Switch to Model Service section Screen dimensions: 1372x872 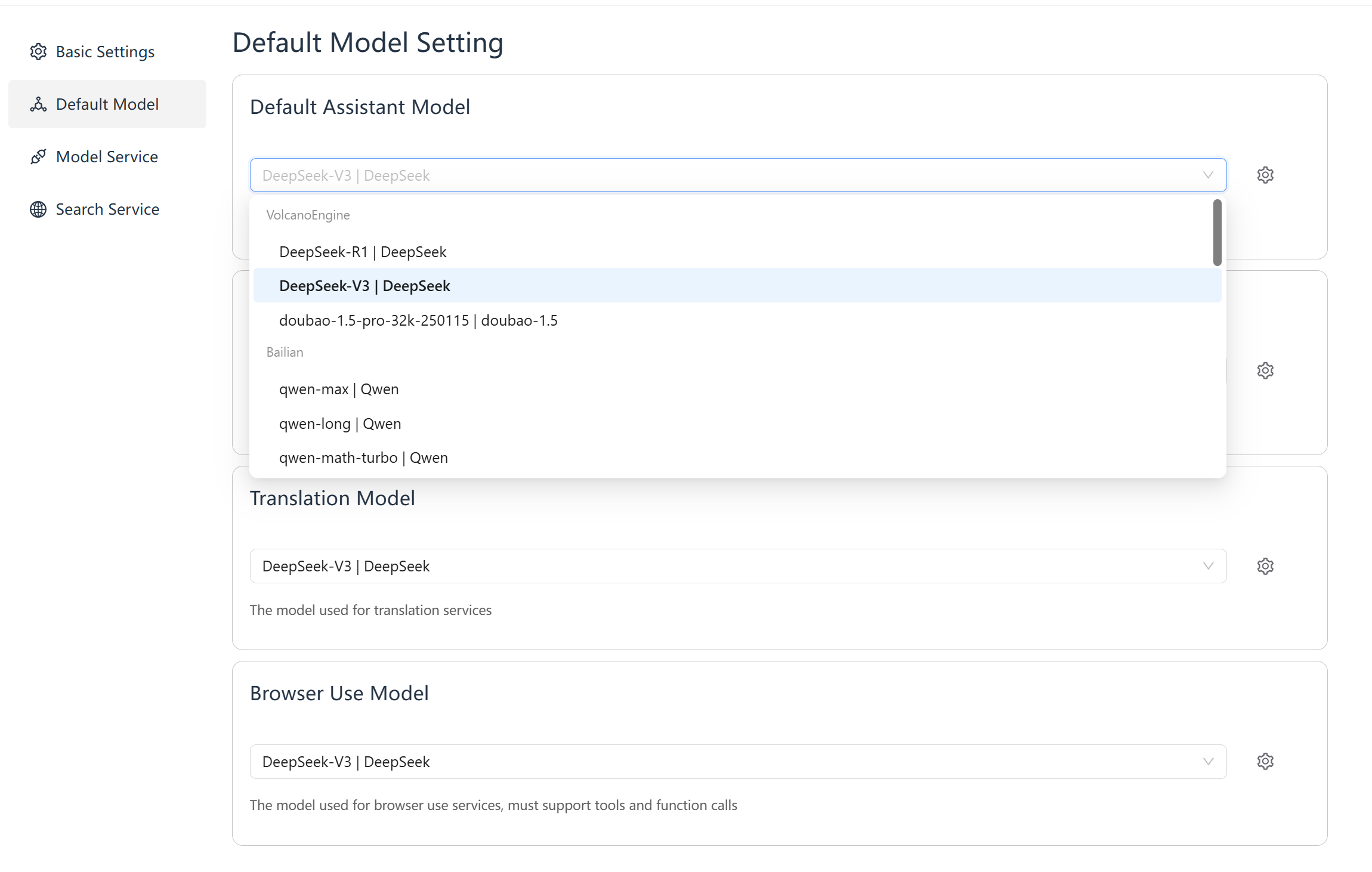[x=107, y=157]
